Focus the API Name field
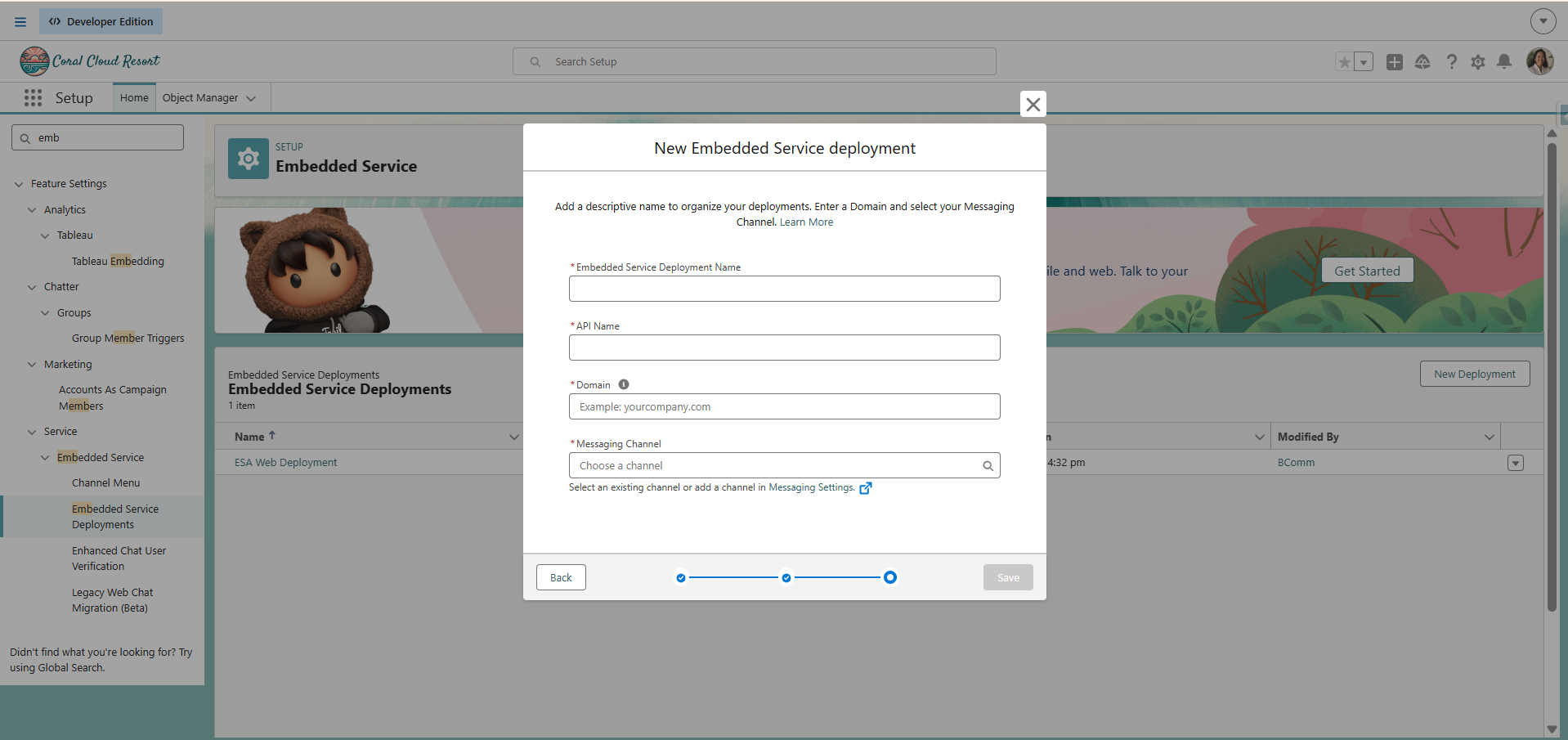The height and width of the screenshot is (740, 1568). (785, 348)
